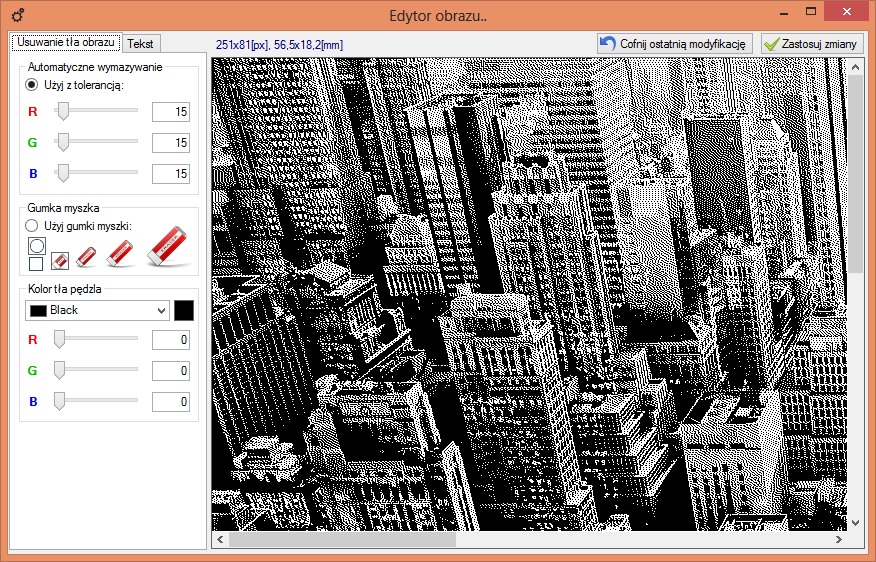Switch to the Tekst tab
This screenshot has width=876, height=562.
140,44
